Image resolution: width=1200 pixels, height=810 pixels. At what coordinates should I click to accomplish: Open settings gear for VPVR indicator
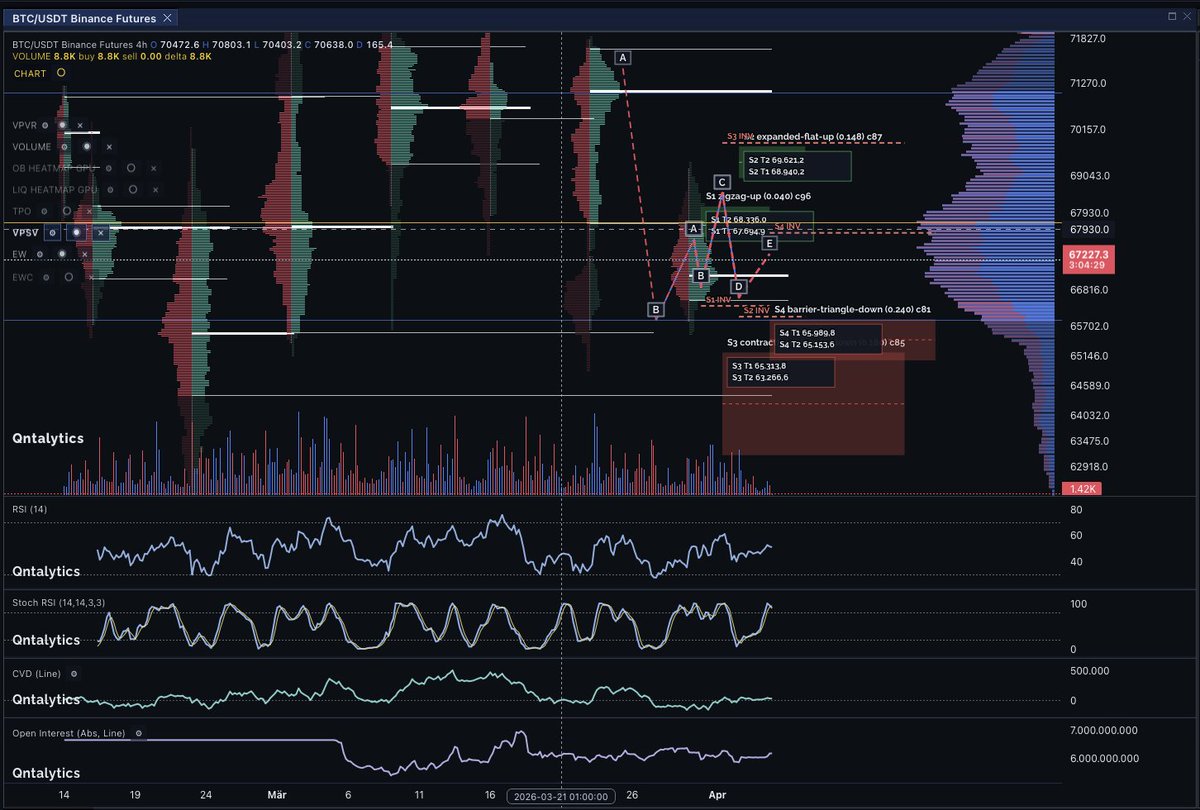[x=45, y=125]
